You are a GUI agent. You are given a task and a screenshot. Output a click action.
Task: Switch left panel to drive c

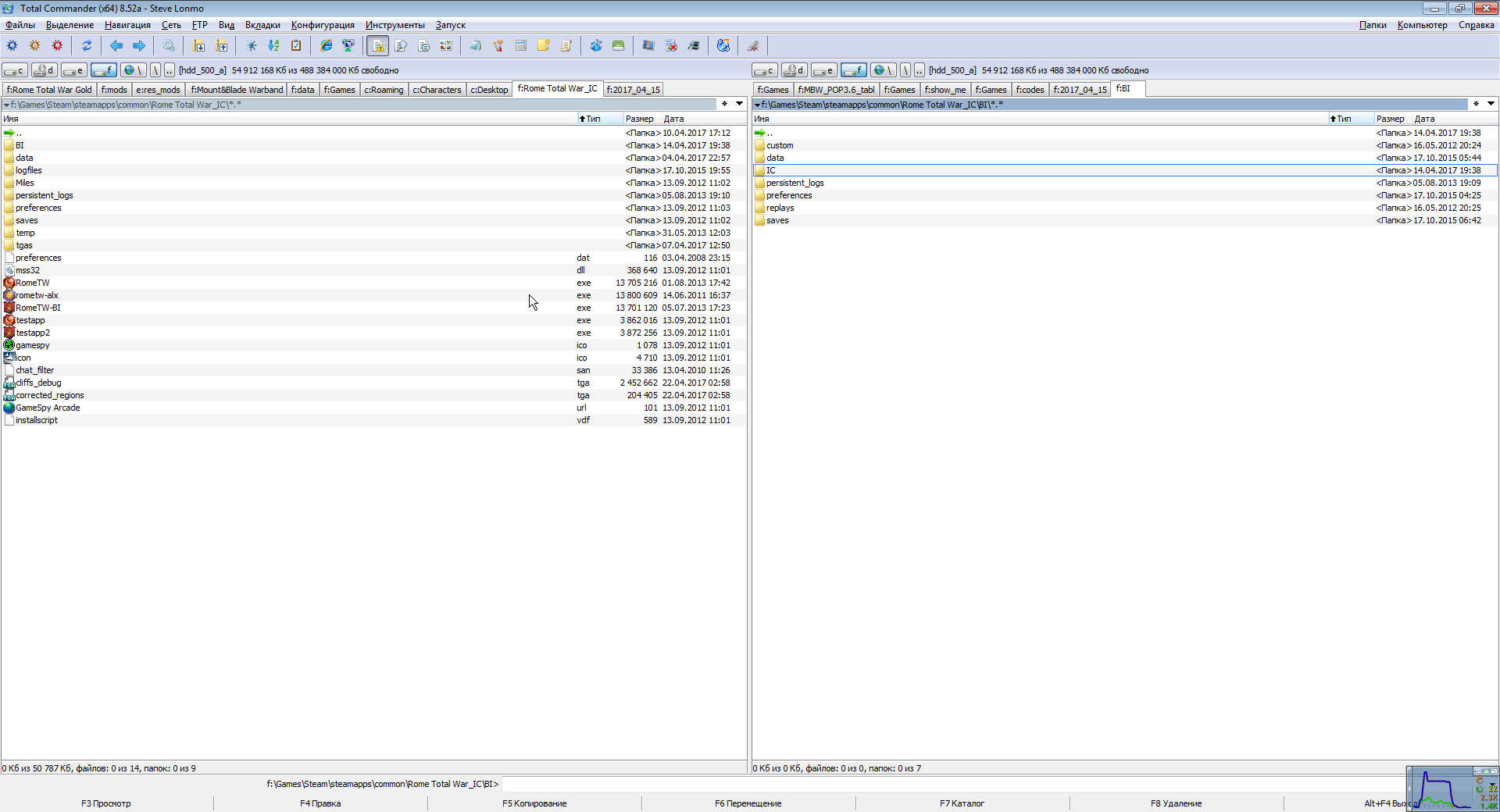coord(15,70)
